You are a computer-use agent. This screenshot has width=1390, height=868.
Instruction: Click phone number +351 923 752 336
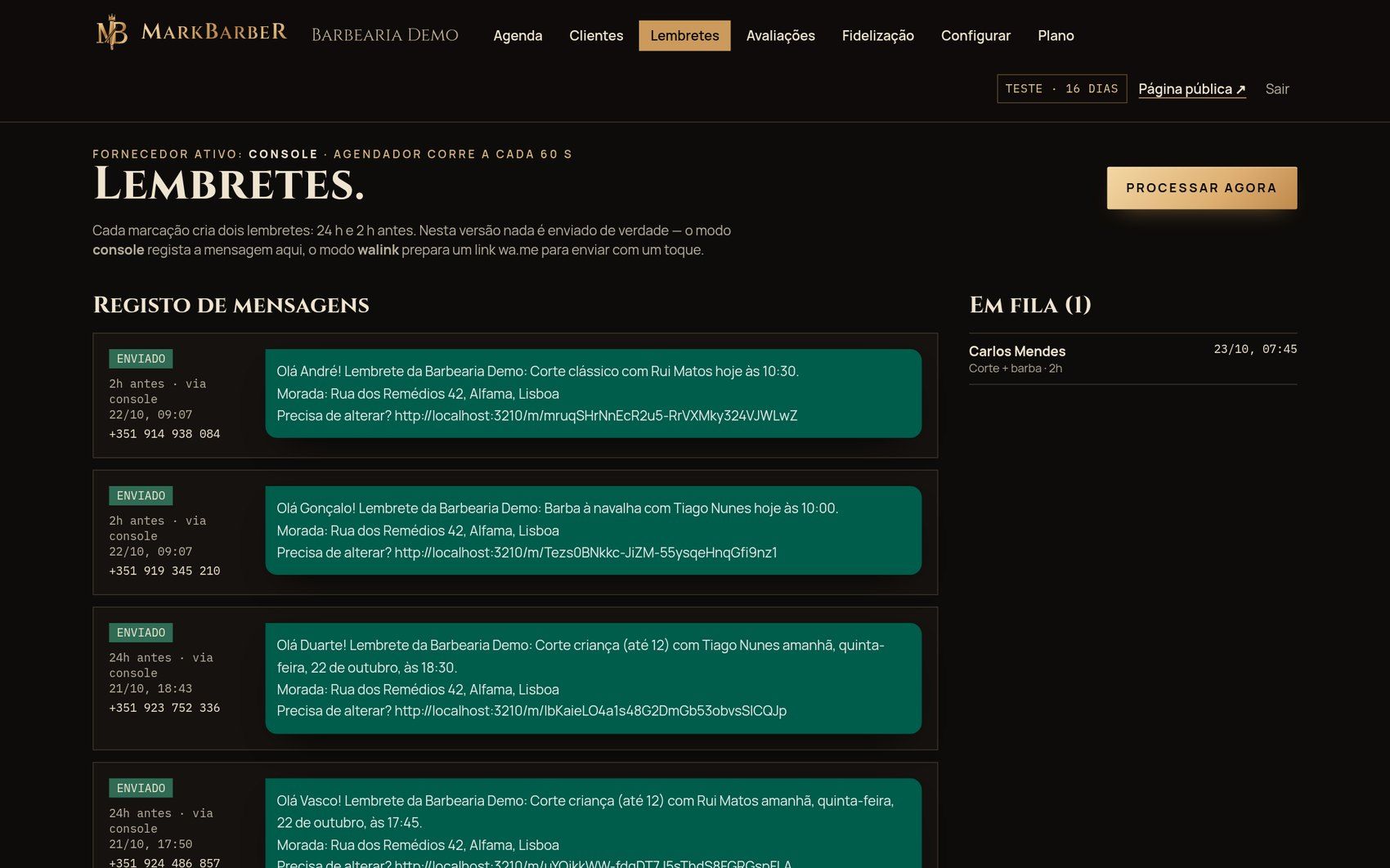[164, 708]
